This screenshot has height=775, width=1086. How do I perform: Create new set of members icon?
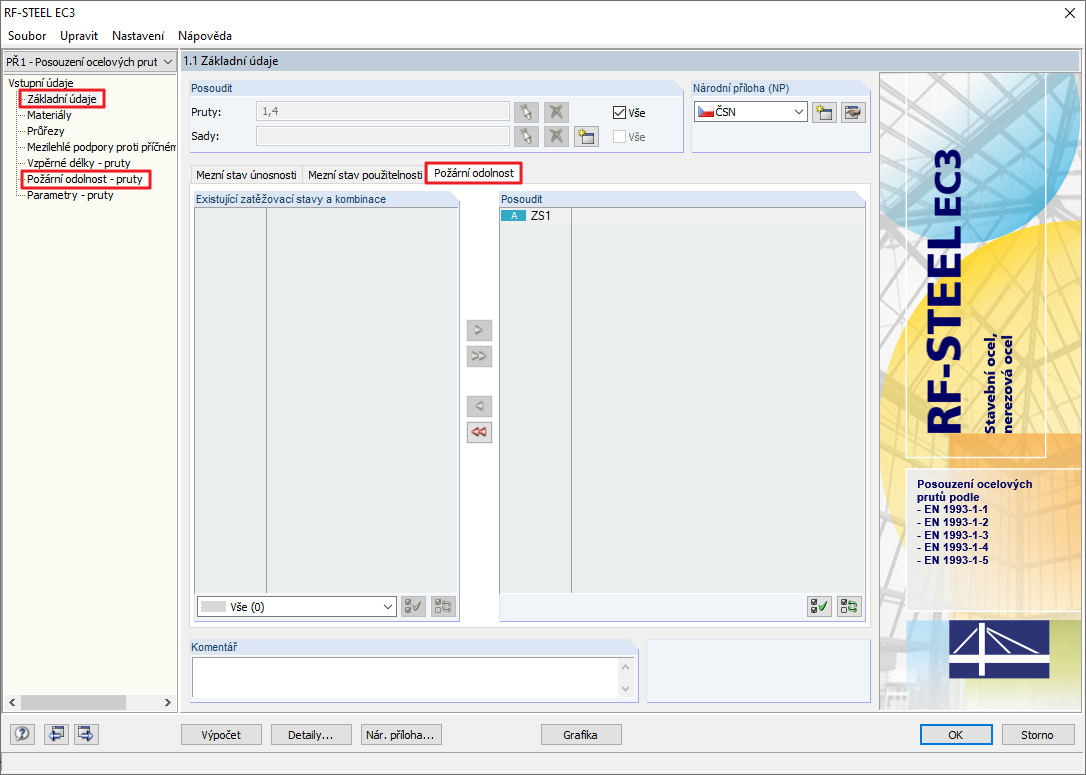coord(586,136)
